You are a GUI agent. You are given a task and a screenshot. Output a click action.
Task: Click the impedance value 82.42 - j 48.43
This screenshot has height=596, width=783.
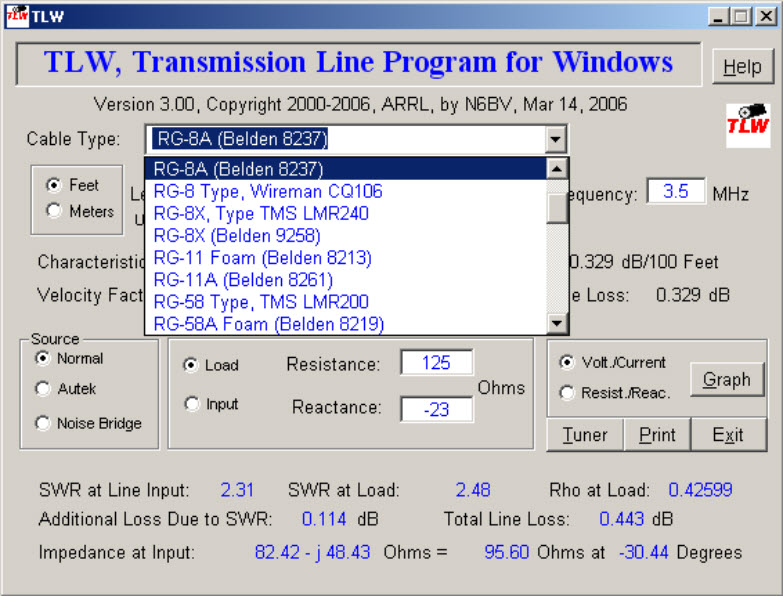[313, 553]
